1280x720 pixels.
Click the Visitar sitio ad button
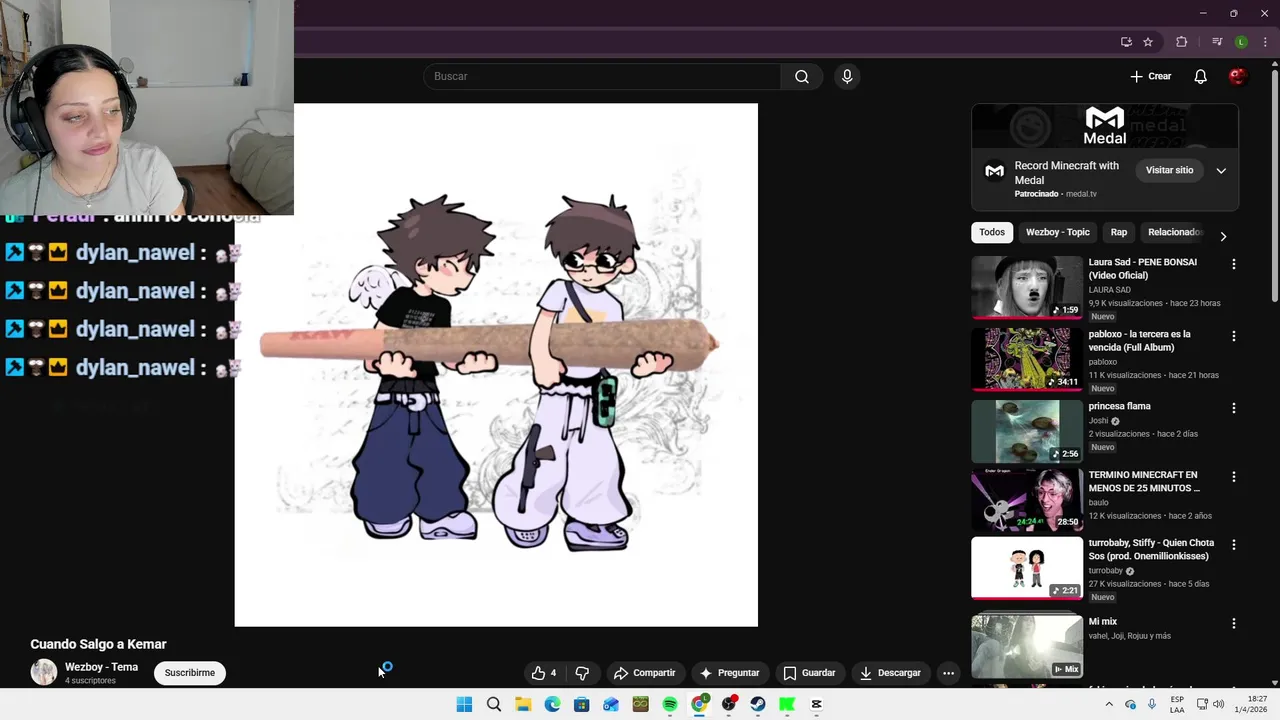[x=1169, y=170]
